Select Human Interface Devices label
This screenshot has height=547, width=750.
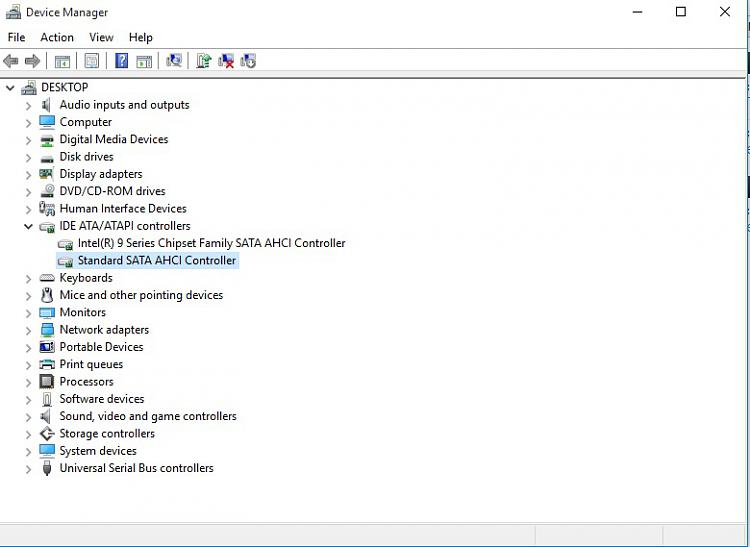[x=123, y=208]
